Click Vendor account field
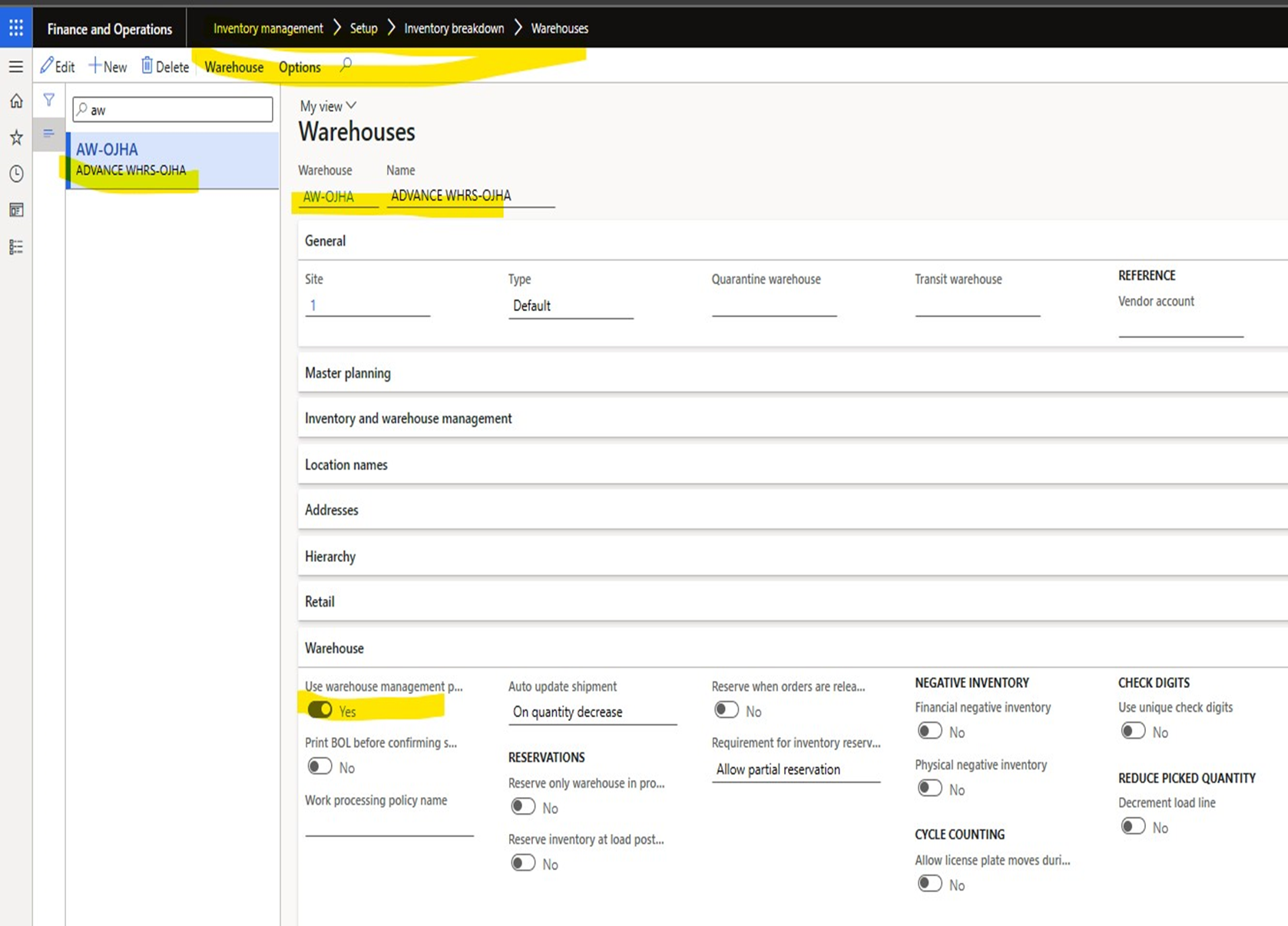 (1180, 326)
